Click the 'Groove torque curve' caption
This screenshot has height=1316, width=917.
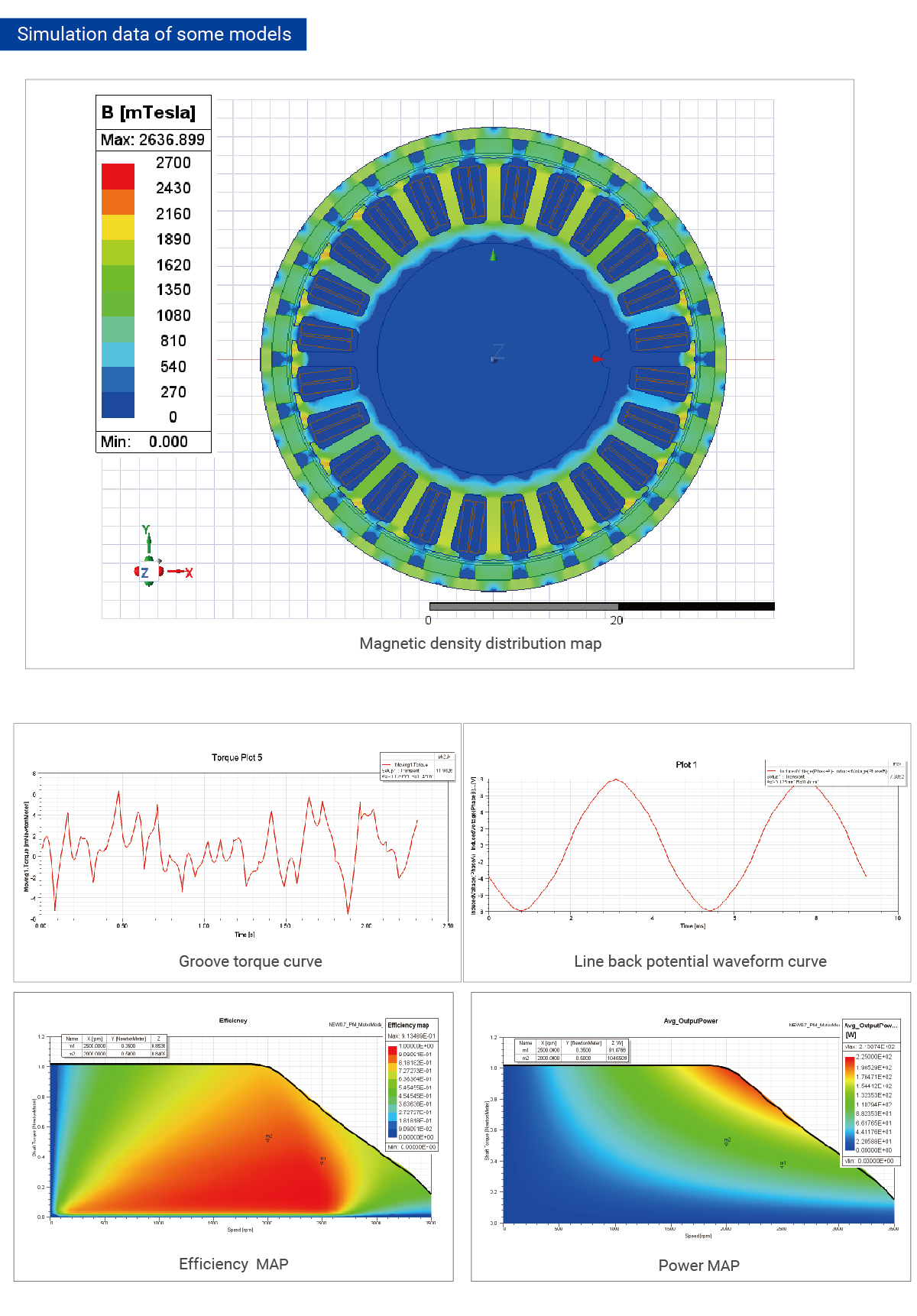[250, 961]
